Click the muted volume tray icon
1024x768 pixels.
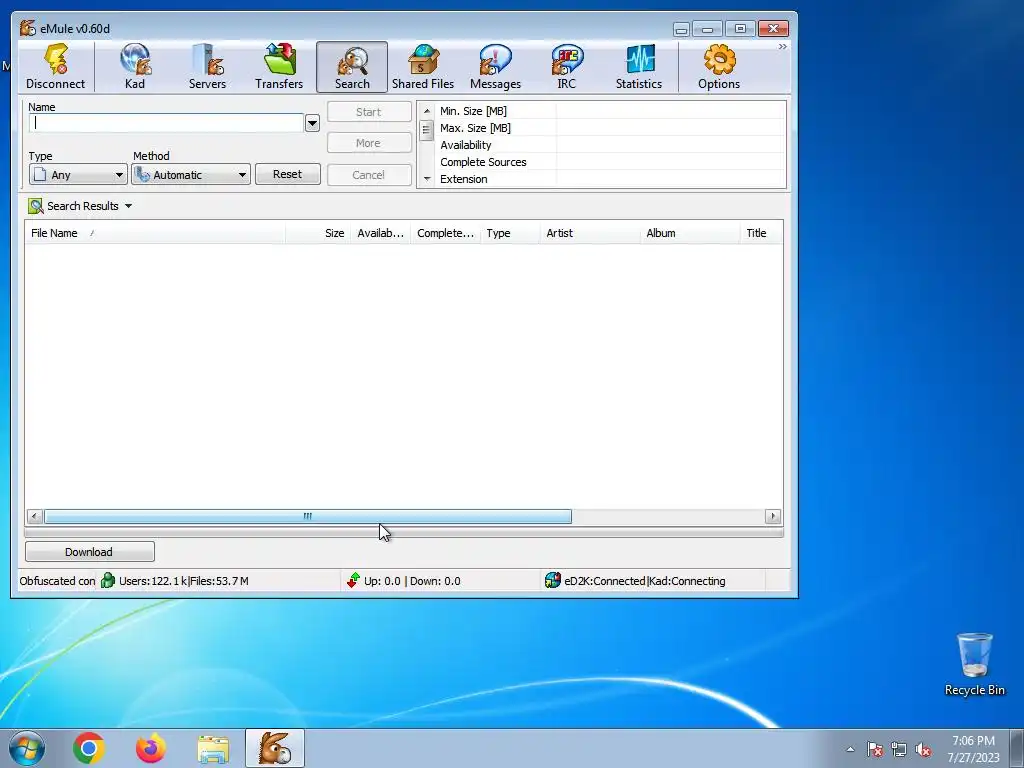(923, 750)
